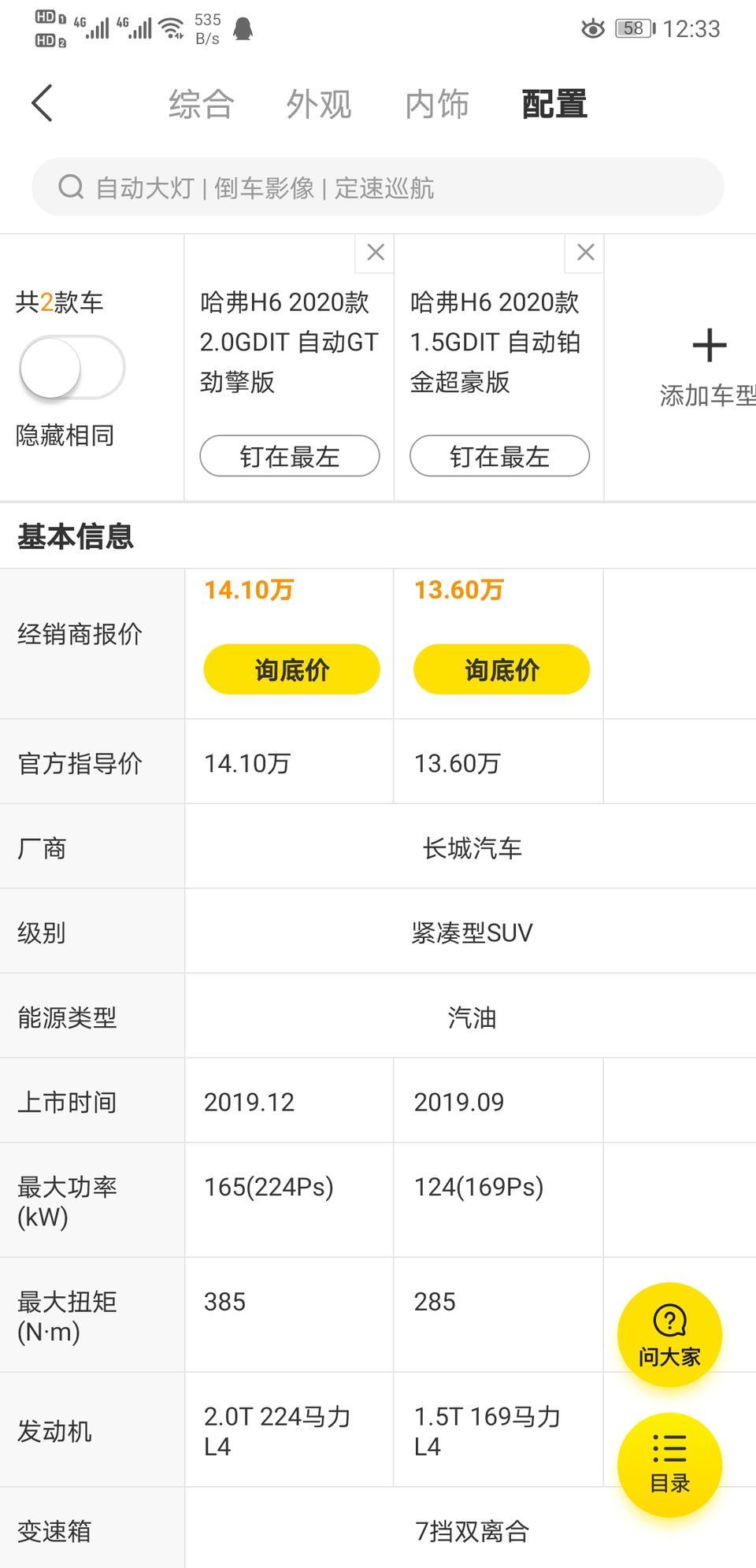The width and height of the screenshot is (756, 1568).
Task: Go back with the left arrow
Action: point(42,103)
